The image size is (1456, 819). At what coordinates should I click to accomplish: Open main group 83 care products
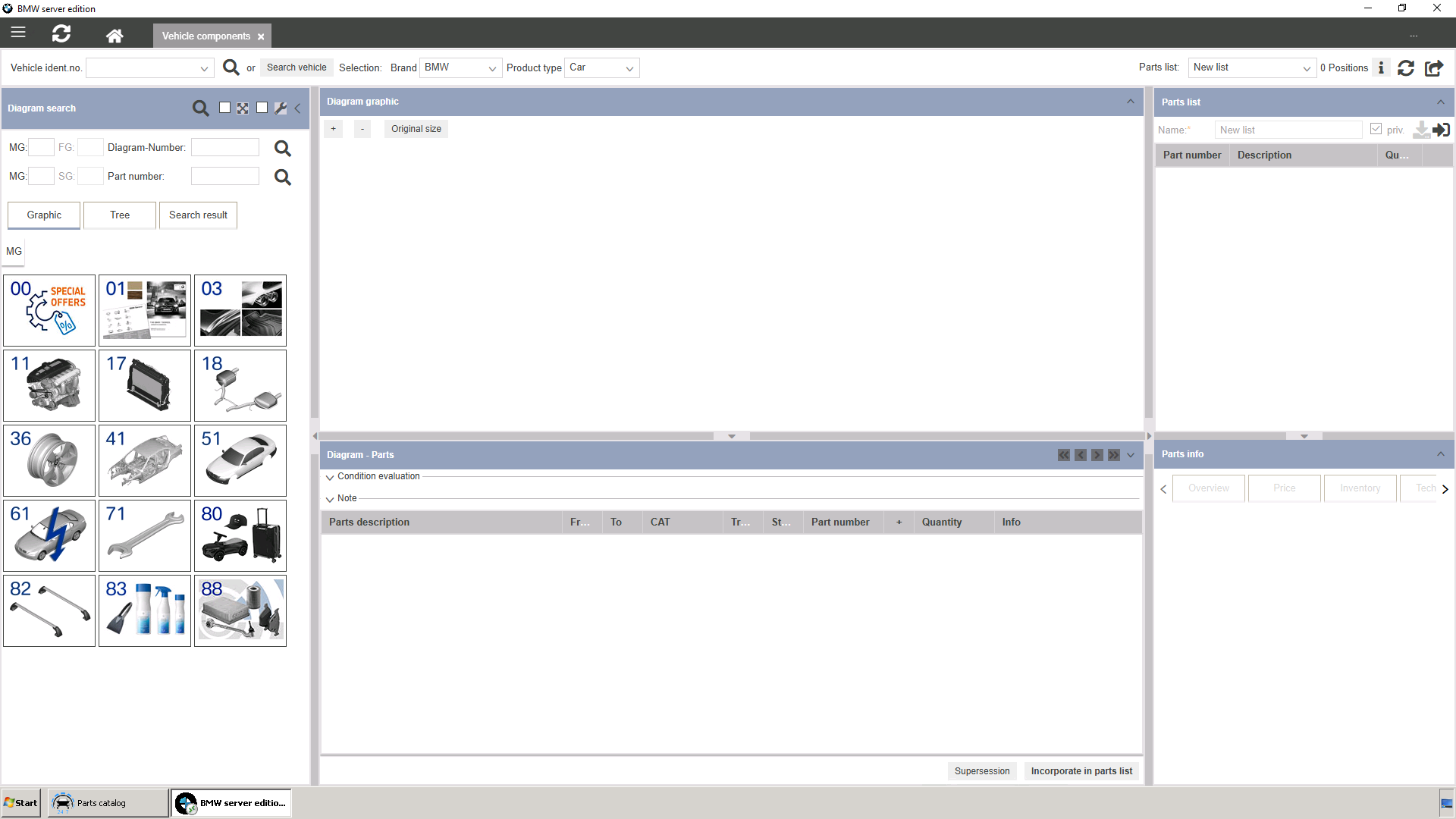(x=145, y=610)
